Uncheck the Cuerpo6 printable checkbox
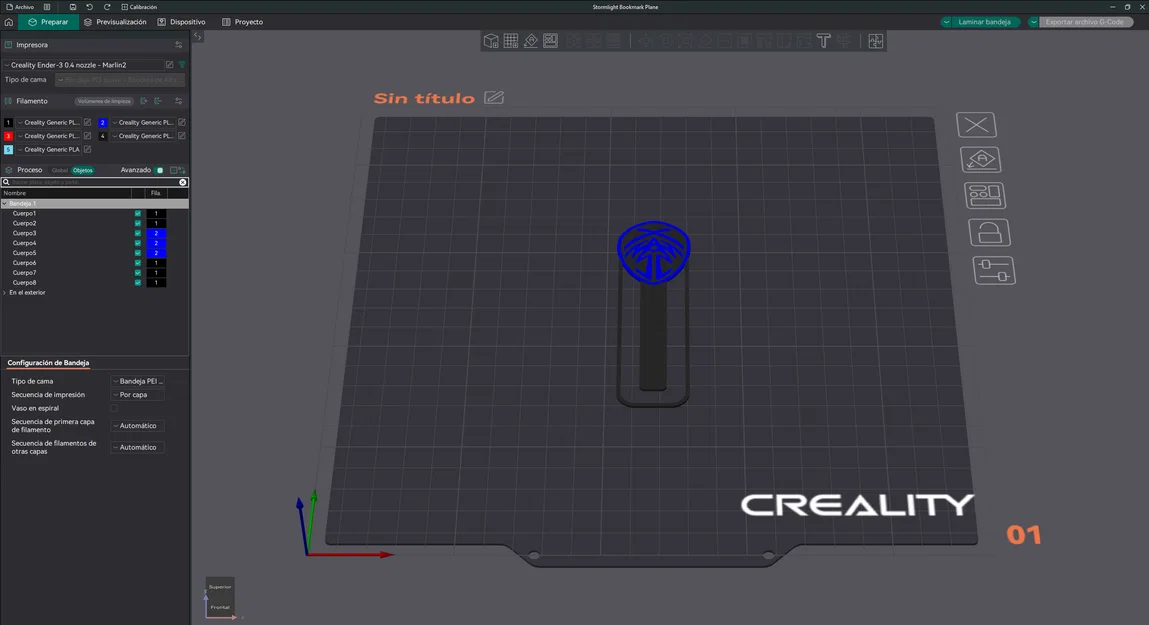Viewport: 1149px width, 625px height. [x=138, y=263]
